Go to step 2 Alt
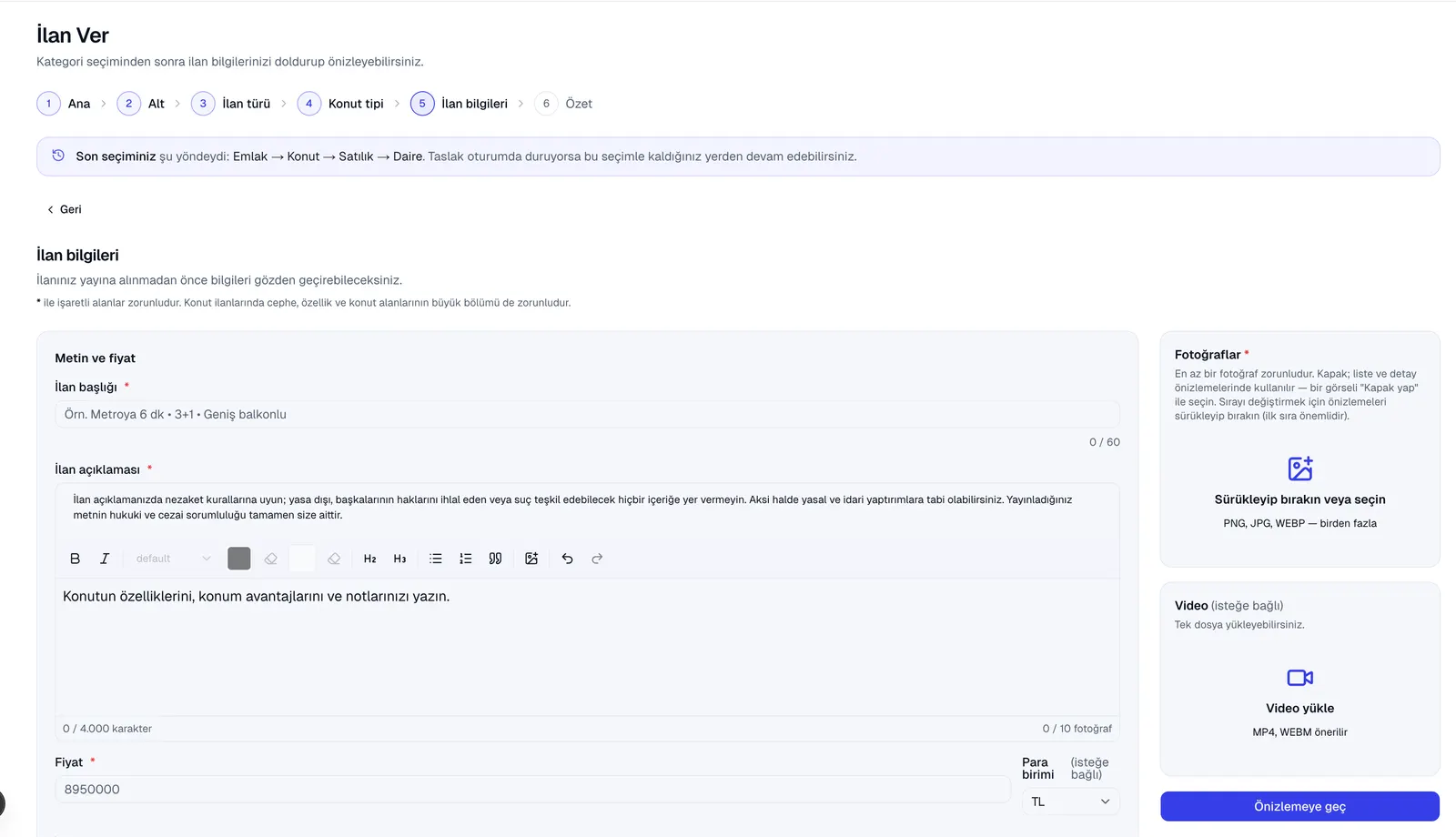The height and width of the screenshot is (837, 1456). tap(141, 104)
